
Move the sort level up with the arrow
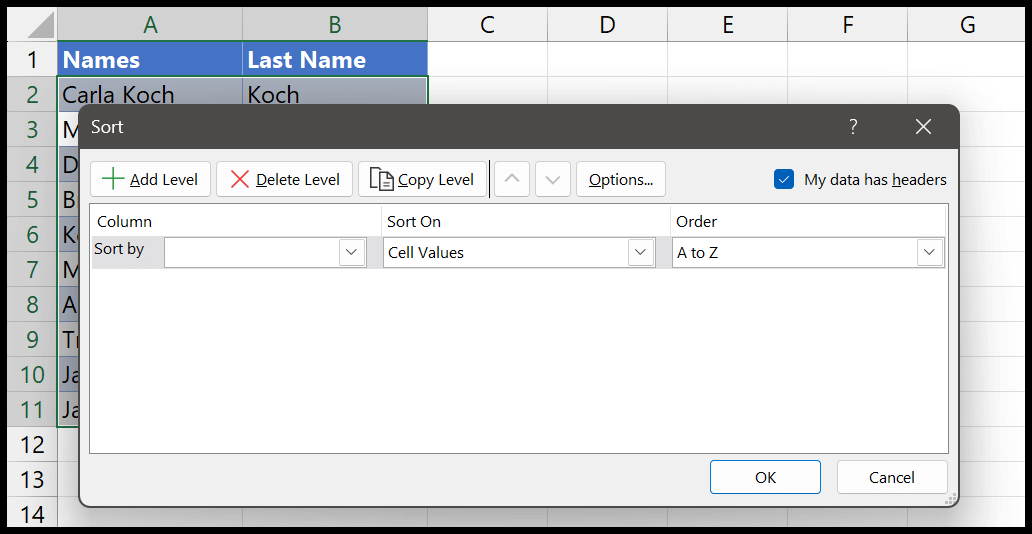pos(511,179)
